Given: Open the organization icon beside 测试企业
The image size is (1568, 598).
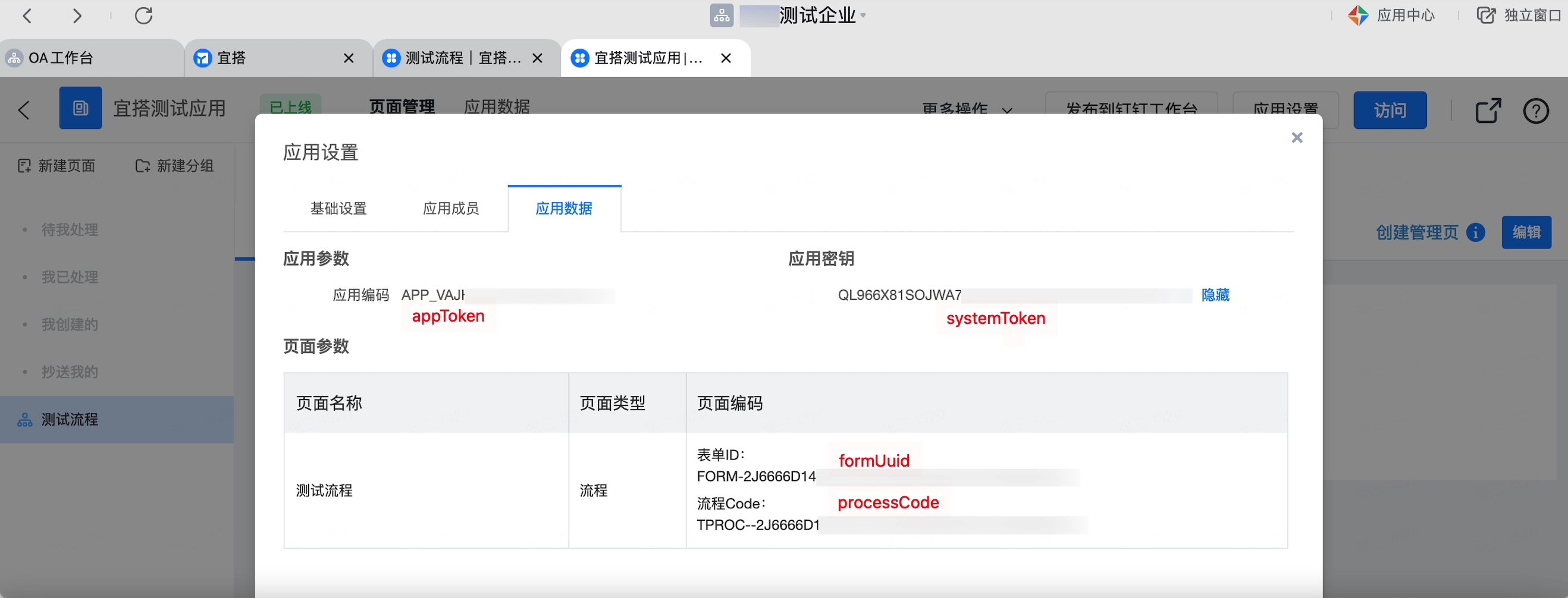Looking at the screenshot, I should (x=722, y=15).
